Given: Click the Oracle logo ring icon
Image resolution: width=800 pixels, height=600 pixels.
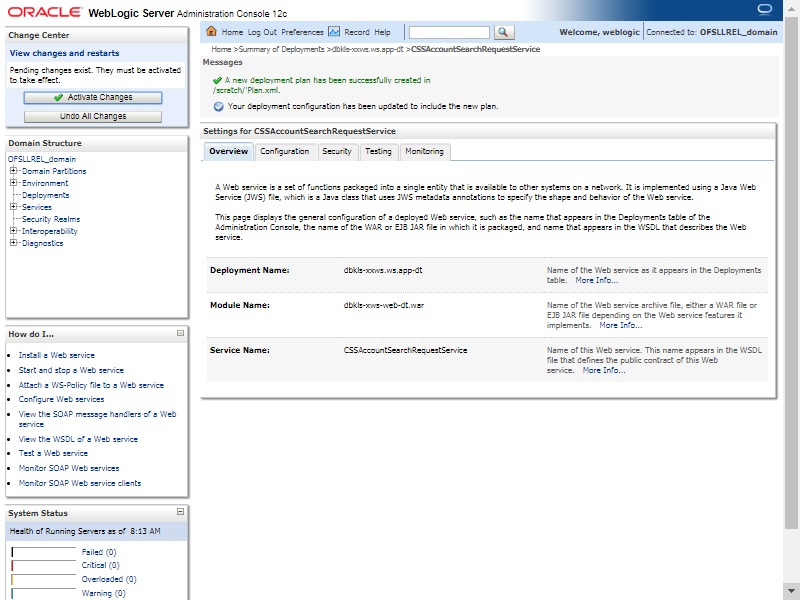Looking at the screenshot, I should (764, 9).
